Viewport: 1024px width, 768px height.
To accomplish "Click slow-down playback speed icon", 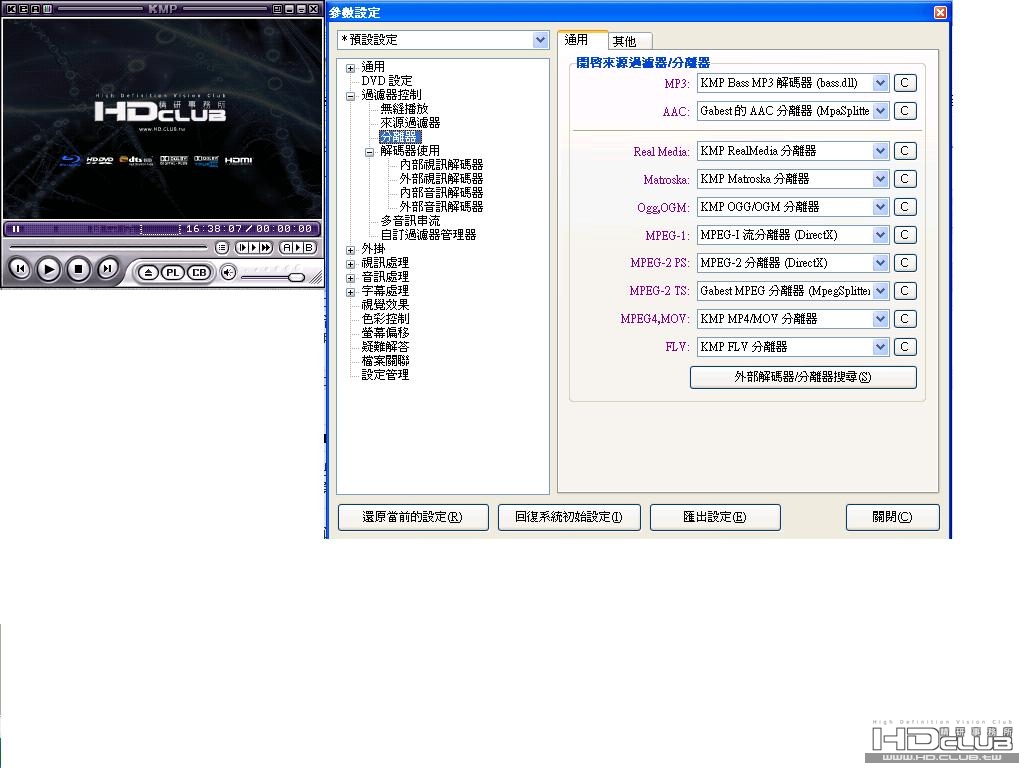I will (x=242, y=248).
